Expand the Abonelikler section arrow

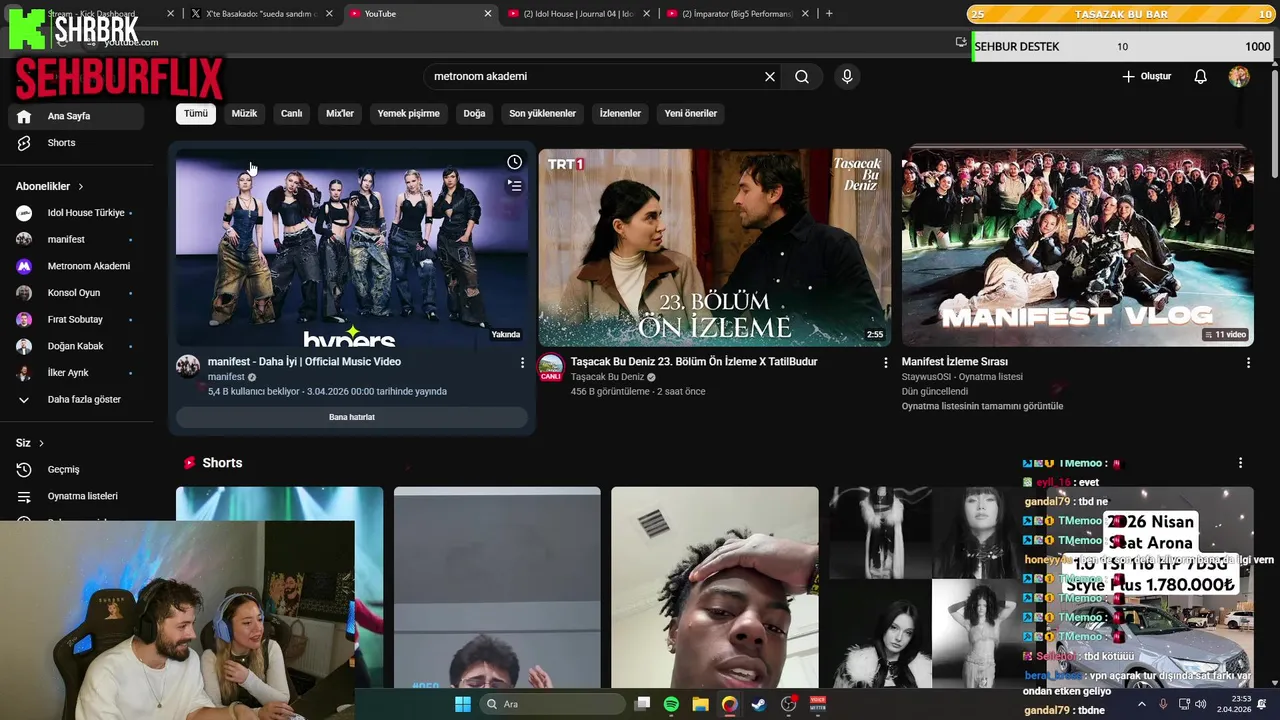click(81, 186)
